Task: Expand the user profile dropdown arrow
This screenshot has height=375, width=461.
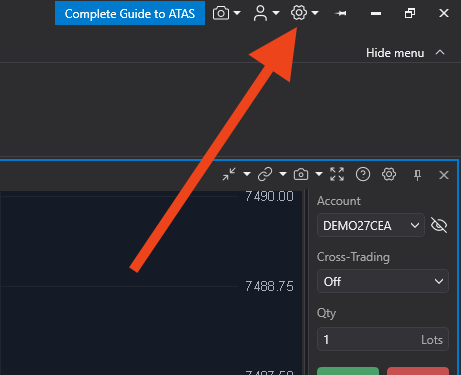Action: [x=276, y=13]
